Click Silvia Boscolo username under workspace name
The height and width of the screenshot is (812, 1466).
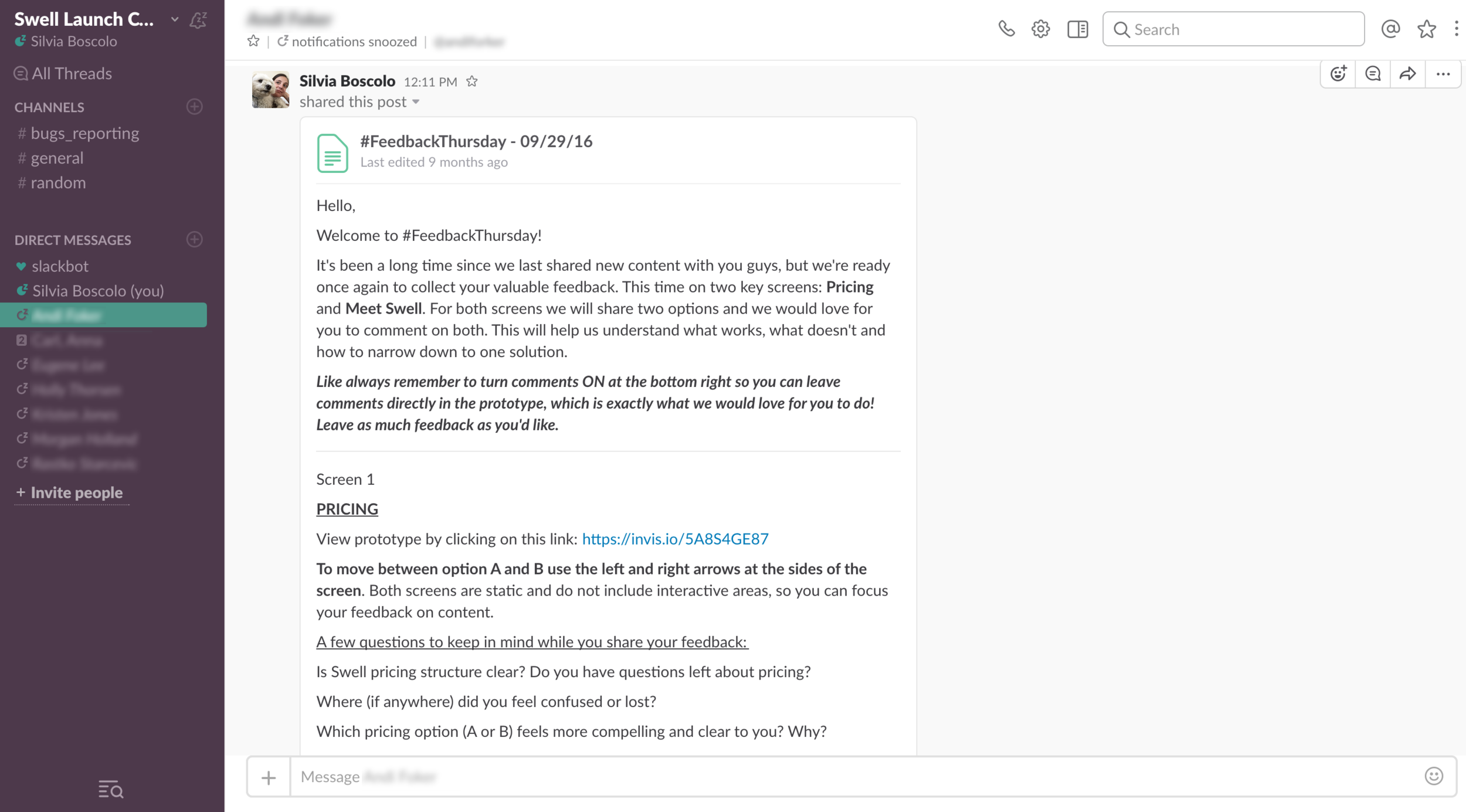pyautogui.click(x=74, y=41)
